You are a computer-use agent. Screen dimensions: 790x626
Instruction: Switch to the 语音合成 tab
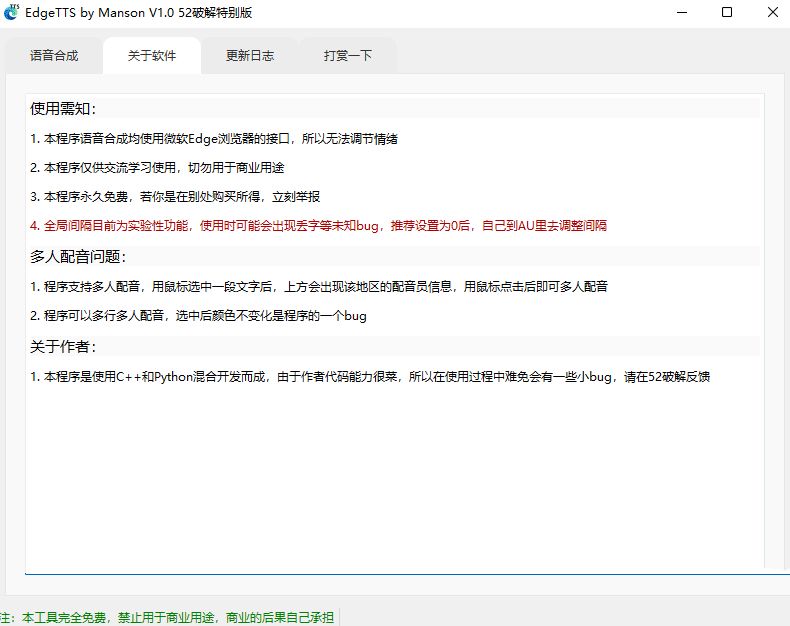(x=54, y=55)
